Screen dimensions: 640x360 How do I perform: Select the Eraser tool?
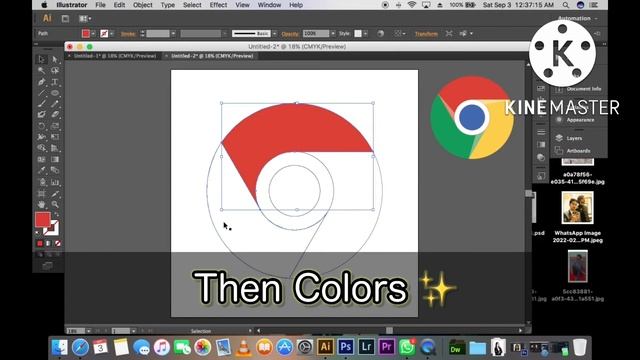(x=55, y=115)
